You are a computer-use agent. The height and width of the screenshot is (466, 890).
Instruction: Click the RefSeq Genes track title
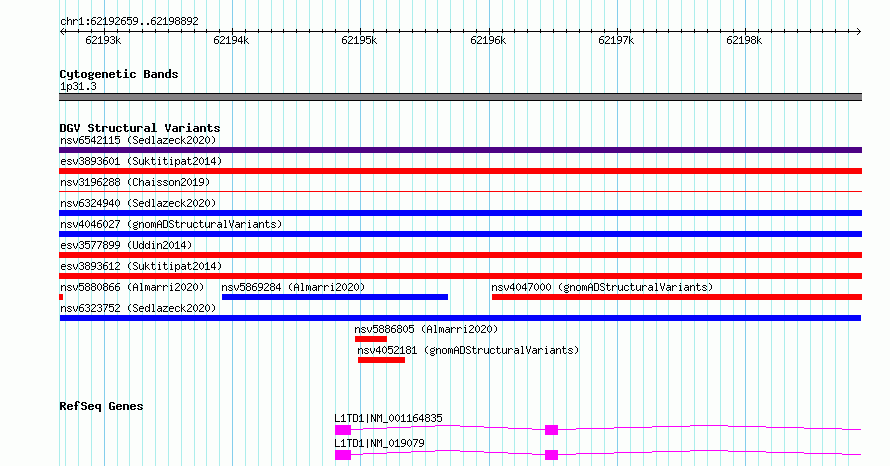[x=101, y=406]
